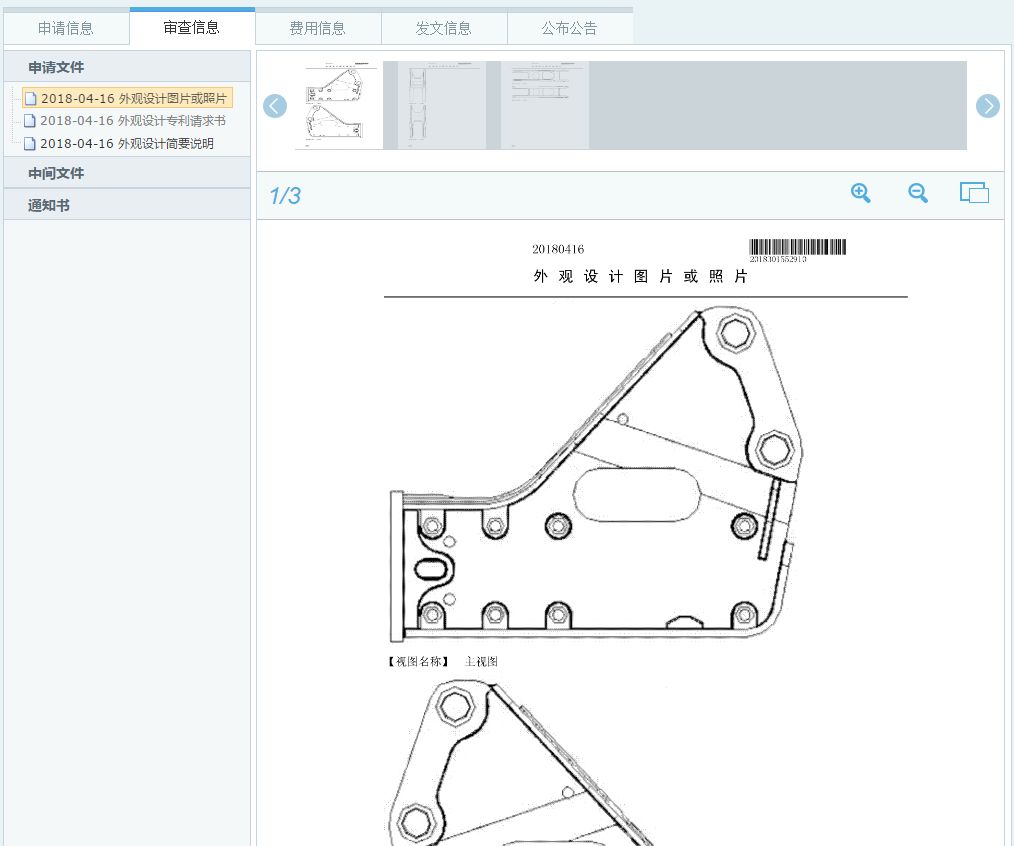1014x846 pixels.
Task: Open the 费用信息 tab
Action: pyautogui.click(x=318, y=28)
